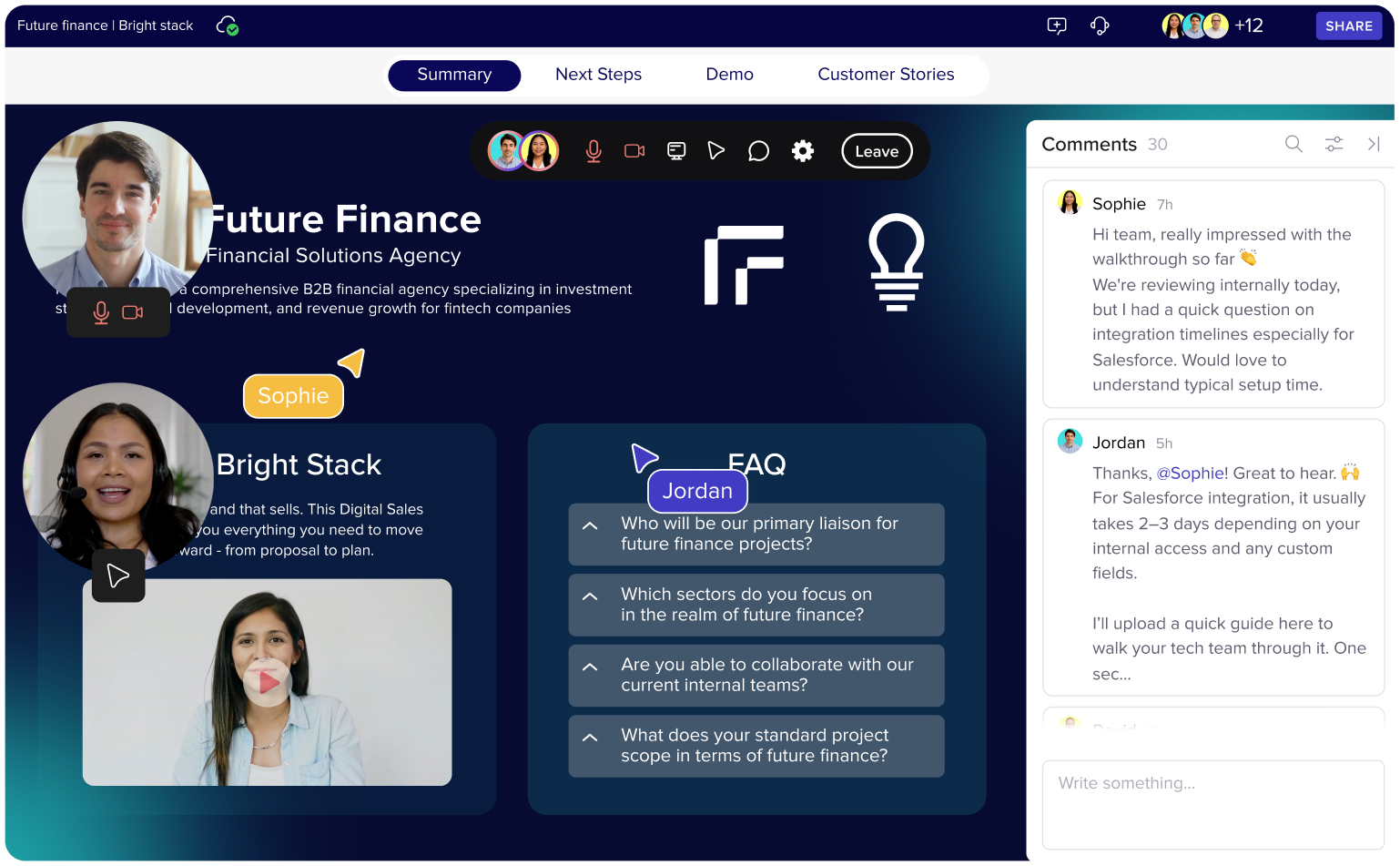Click the SHARE button
Viewport: 1400px width, 866px height.
pos(1349,26)
